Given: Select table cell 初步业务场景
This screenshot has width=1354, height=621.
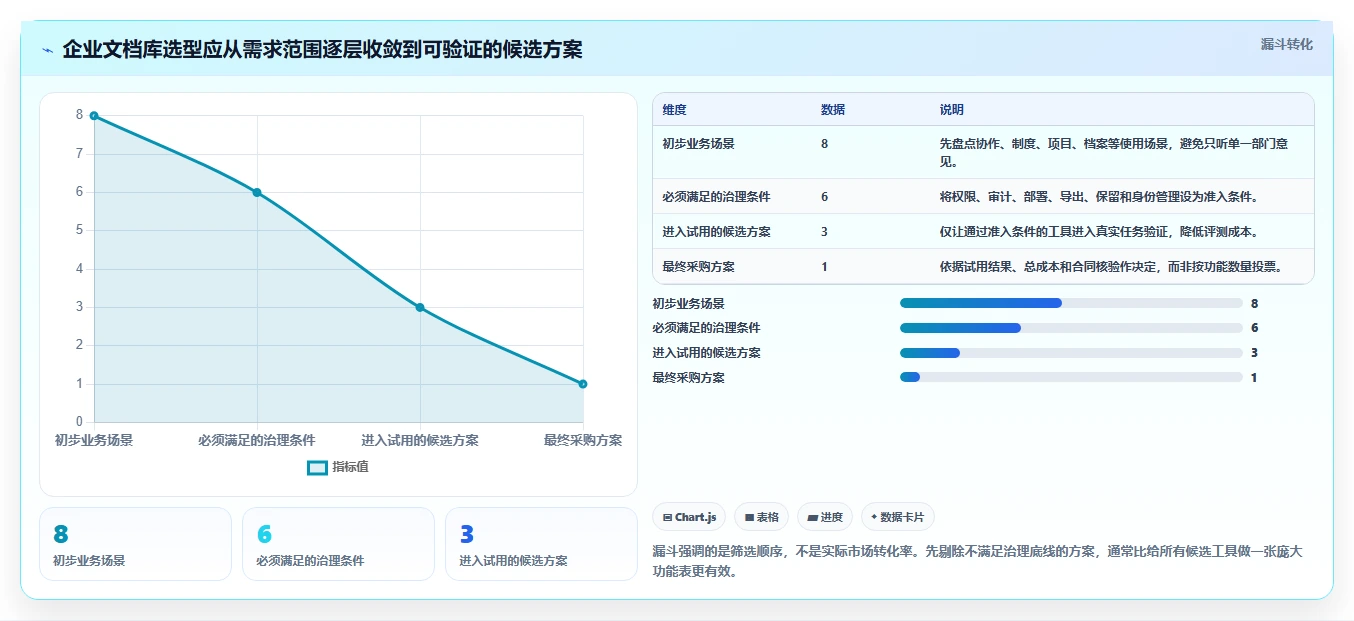Looking at the screenshot, I should click(x=698, y=144).
